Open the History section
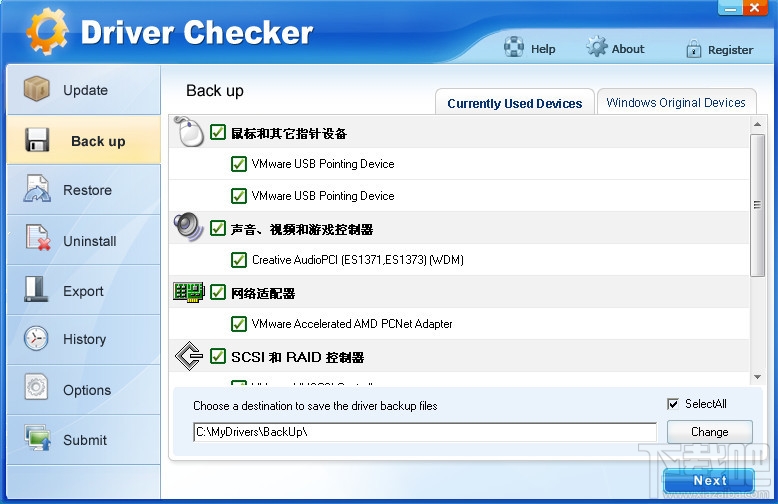 point(83,339)
